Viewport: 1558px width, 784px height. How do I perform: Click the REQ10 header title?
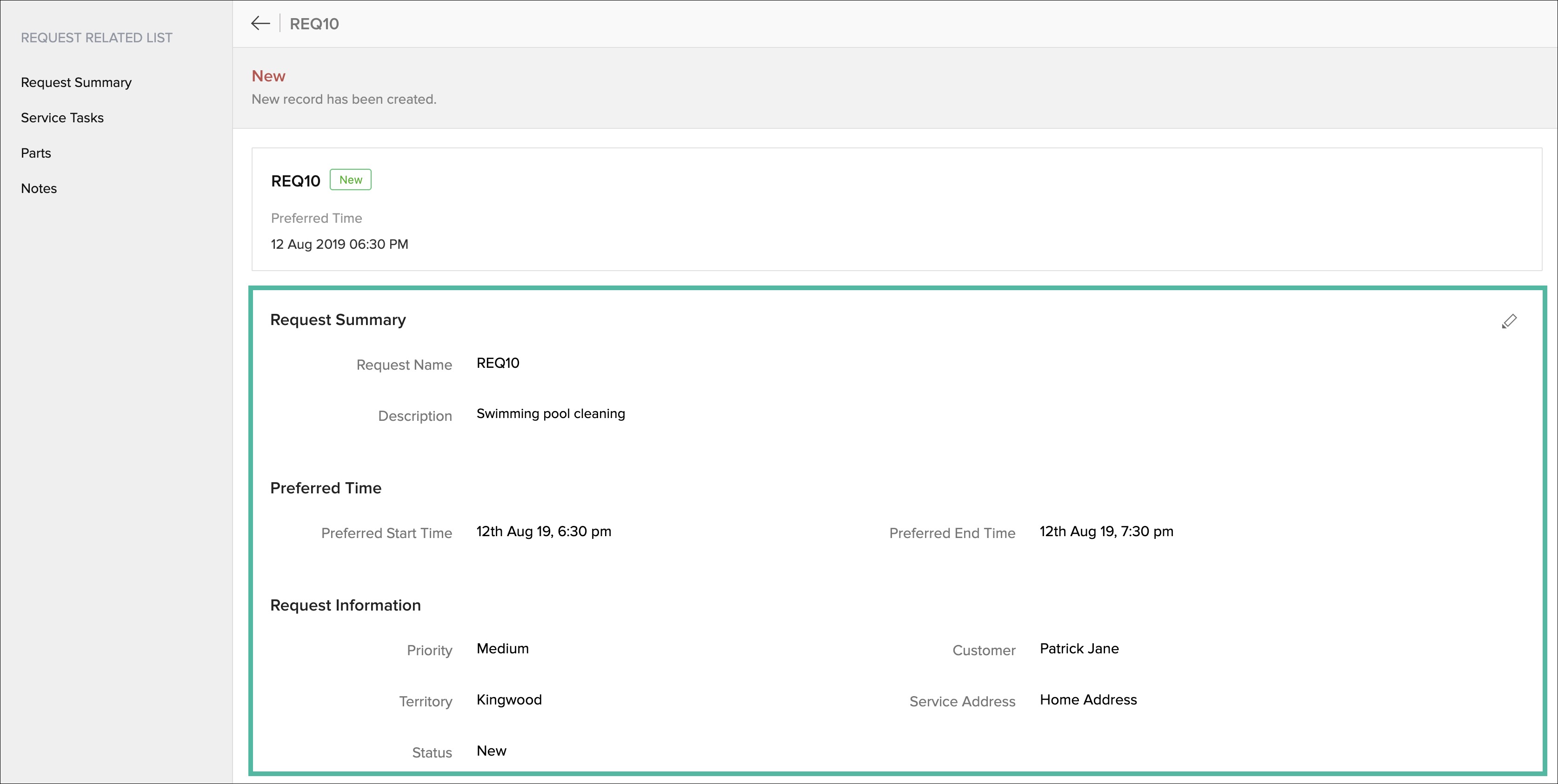coord(314,24)
